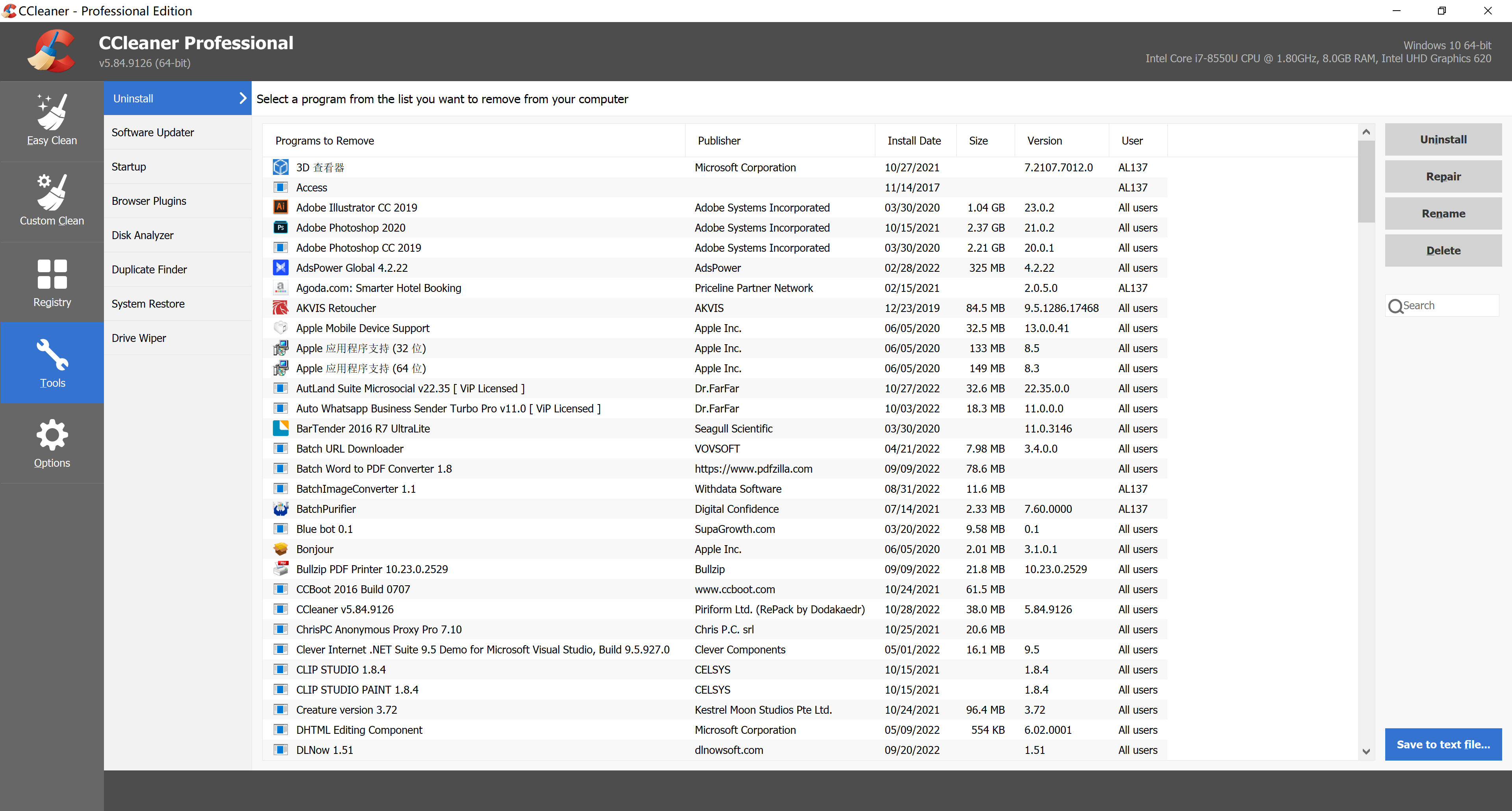This screenshot has width=1512, height=811.
Task: Sort by User column header
Action: pyautogui.click(x=1138, y=140)
